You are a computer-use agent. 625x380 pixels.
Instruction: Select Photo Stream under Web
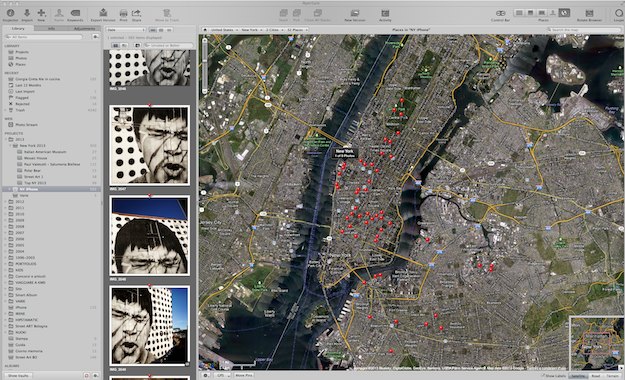[26, 125]
